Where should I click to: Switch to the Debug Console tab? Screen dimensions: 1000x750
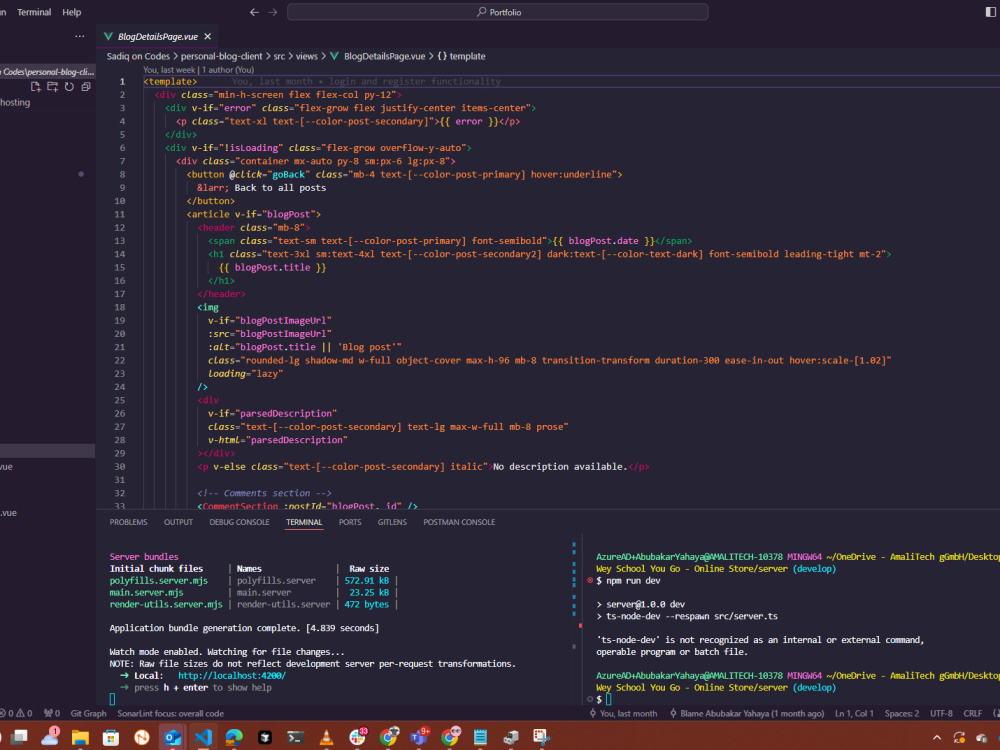click(239, 522)
